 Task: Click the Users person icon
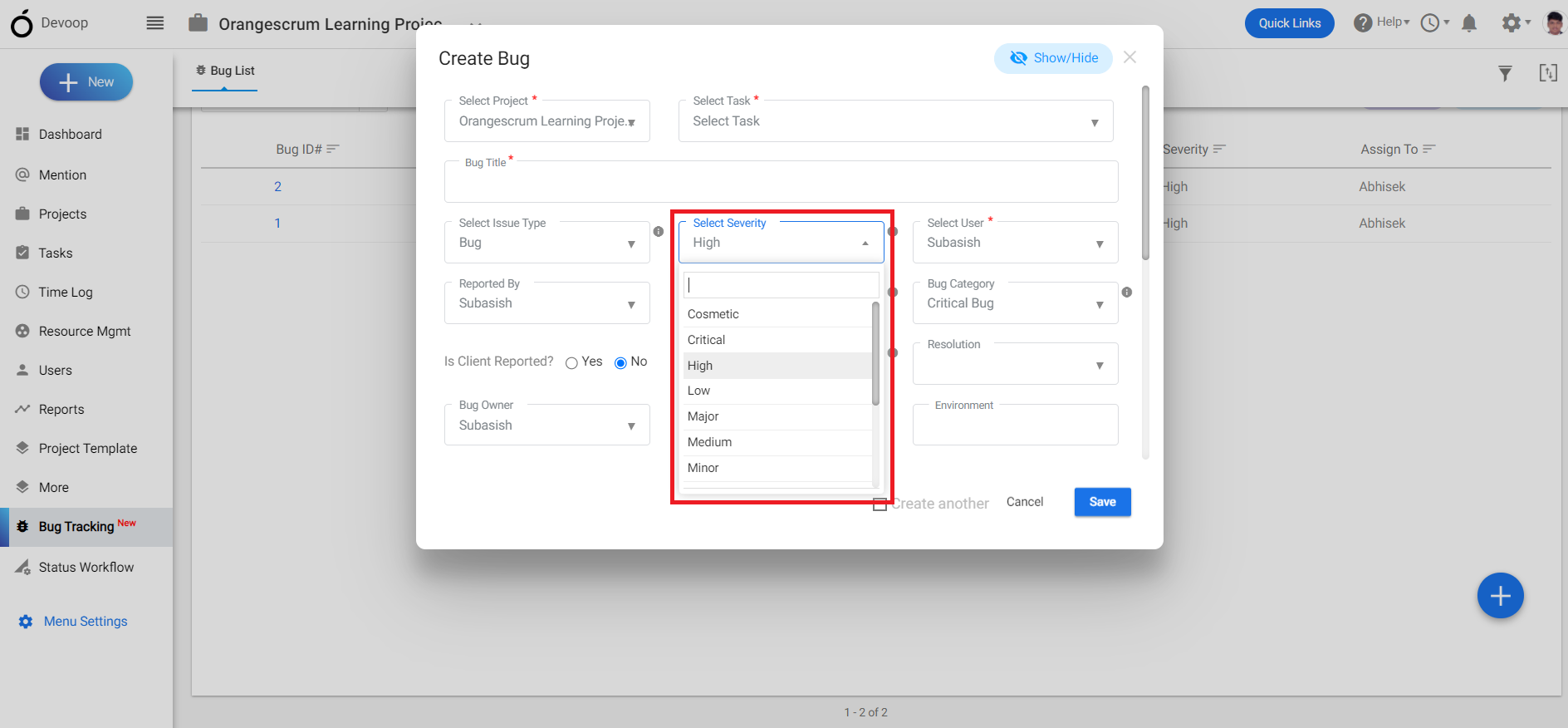pyautogui.click(x=22, y=370)
